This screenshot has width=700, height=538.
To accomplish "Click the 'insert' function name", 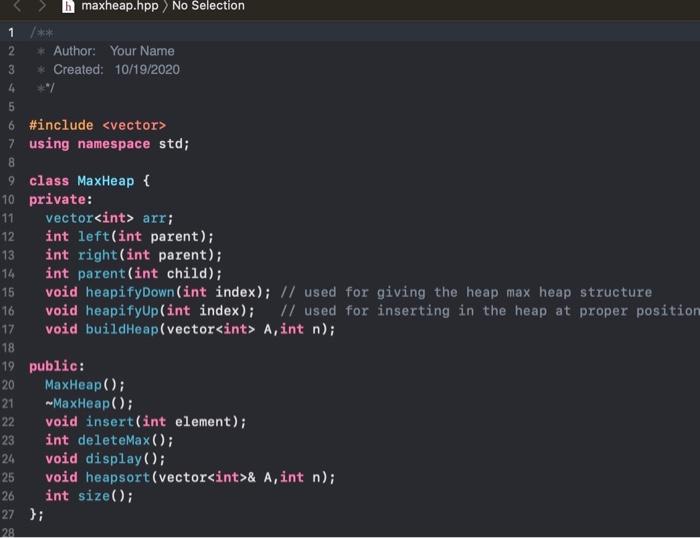I will [x=110, y=421].
